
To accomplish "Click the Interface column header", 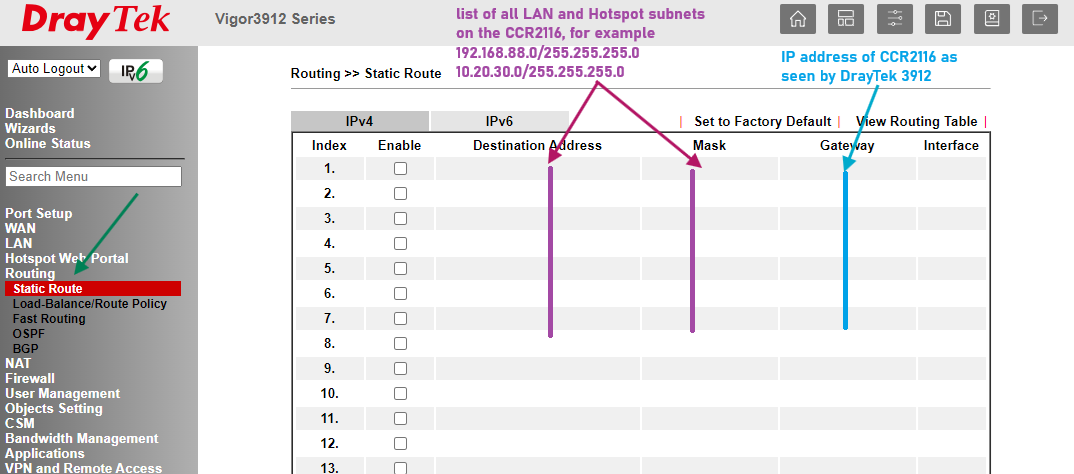I will point(951,145).
